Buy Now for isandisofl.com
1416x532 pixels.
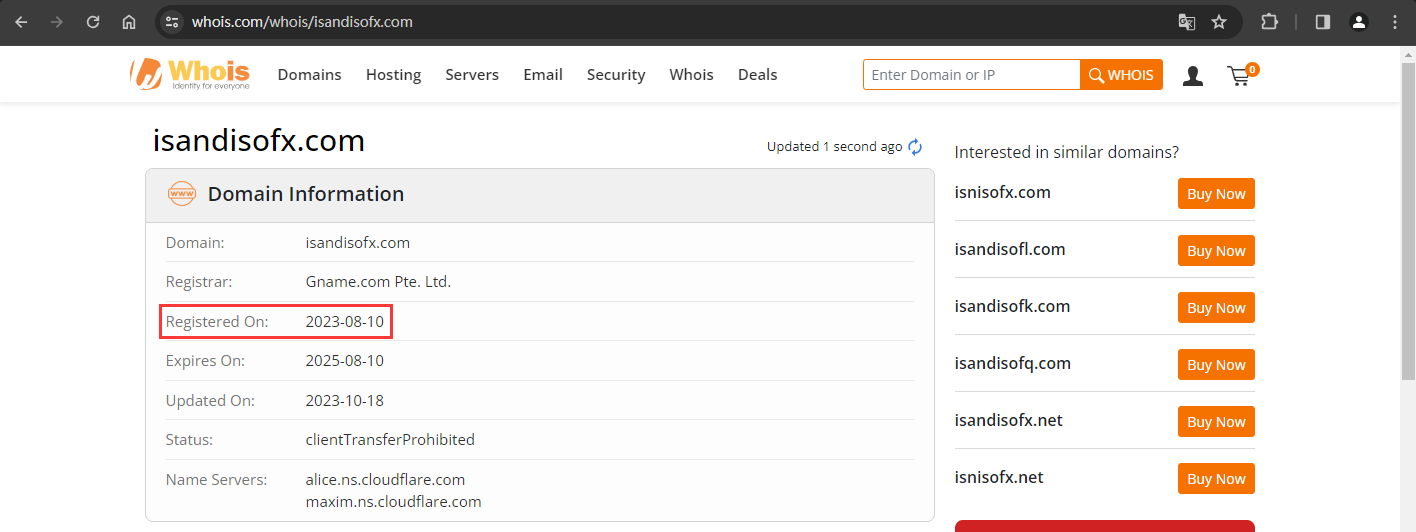pyautogui.click(x=1216, y=251)
